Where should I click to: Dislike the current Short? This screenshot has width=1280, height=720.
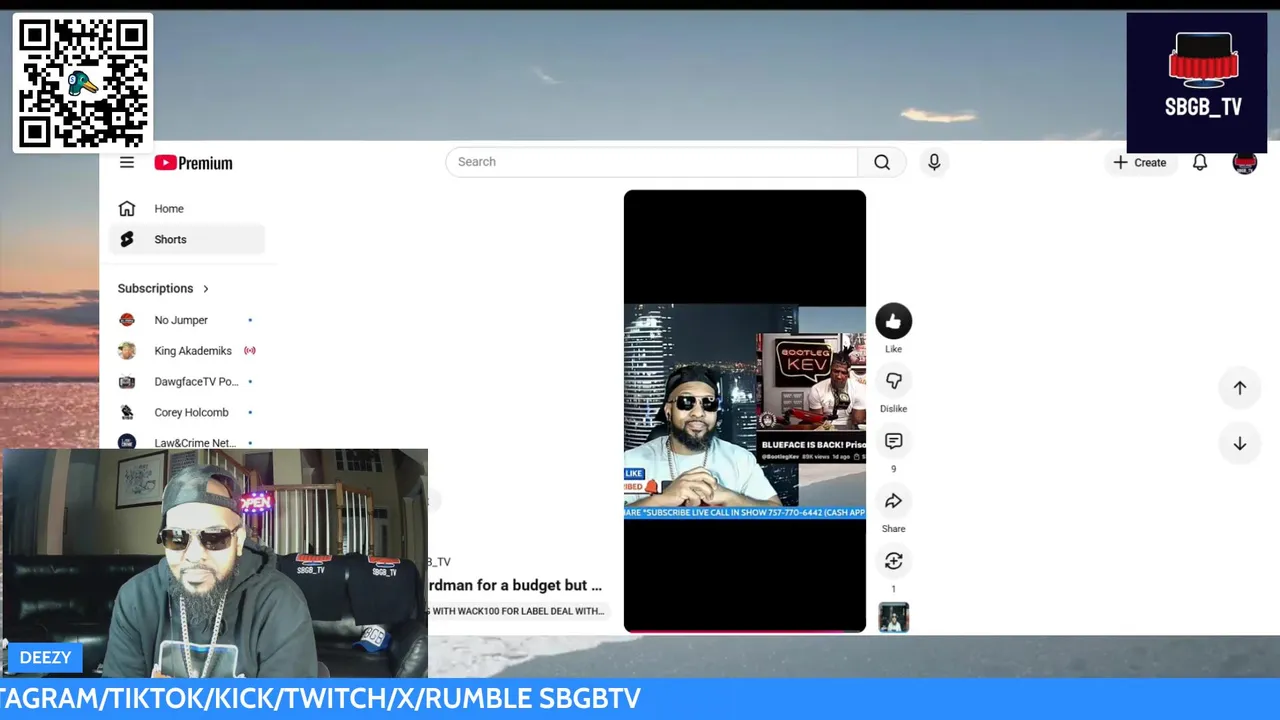(x=894, y=381)
